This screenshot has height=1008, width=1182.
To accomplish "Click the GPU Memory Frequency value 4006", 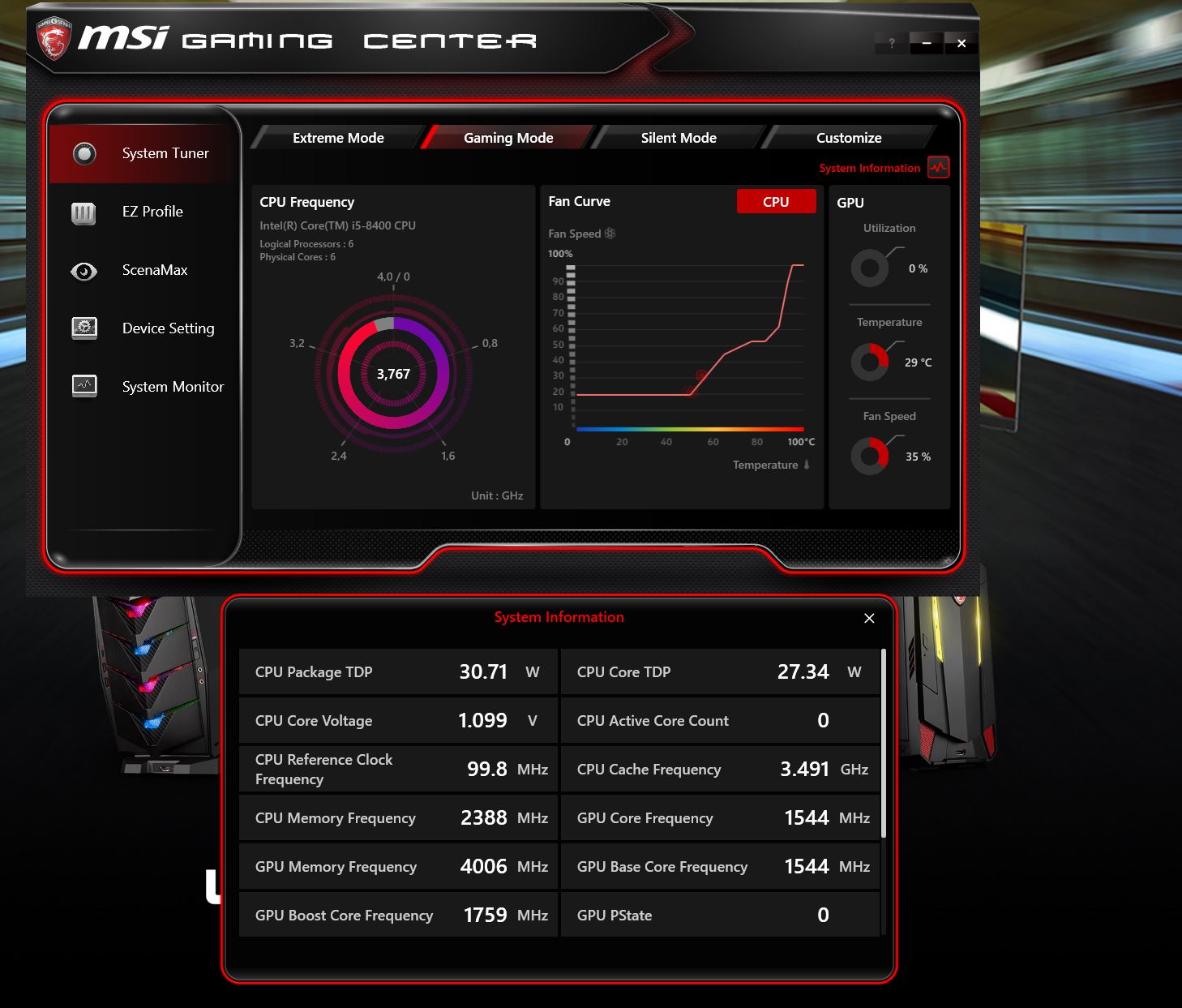I will (x=483, y=866).
